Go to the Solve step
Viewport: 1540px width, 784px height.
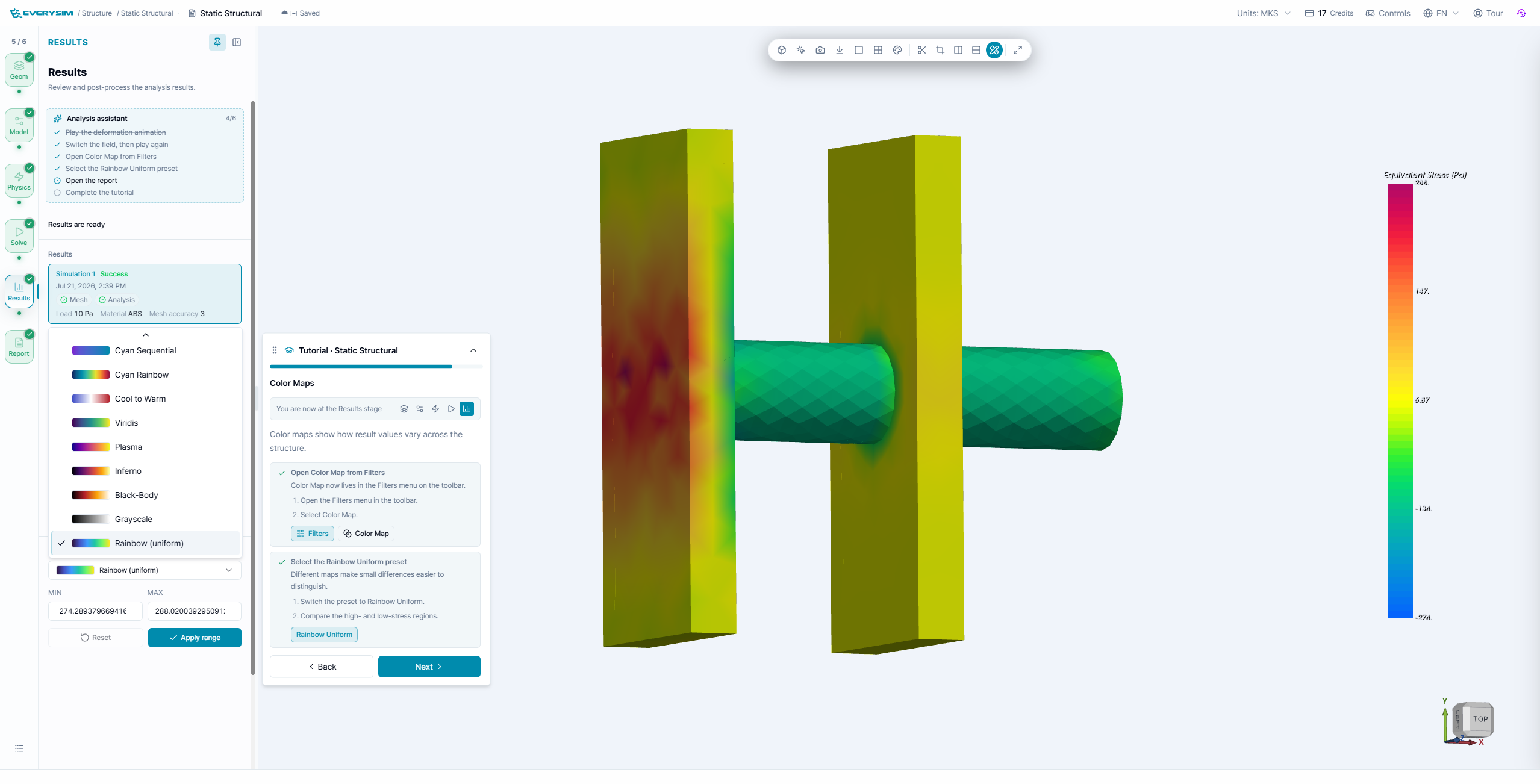pos(19,236)
